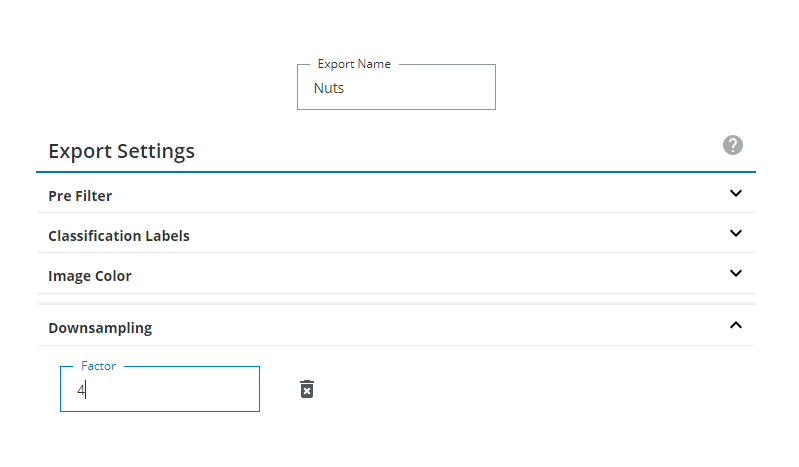The height and width of the screenshot is (467, 799).
Task: Click the Downsampling section title text
Action: tap(100, 328)
